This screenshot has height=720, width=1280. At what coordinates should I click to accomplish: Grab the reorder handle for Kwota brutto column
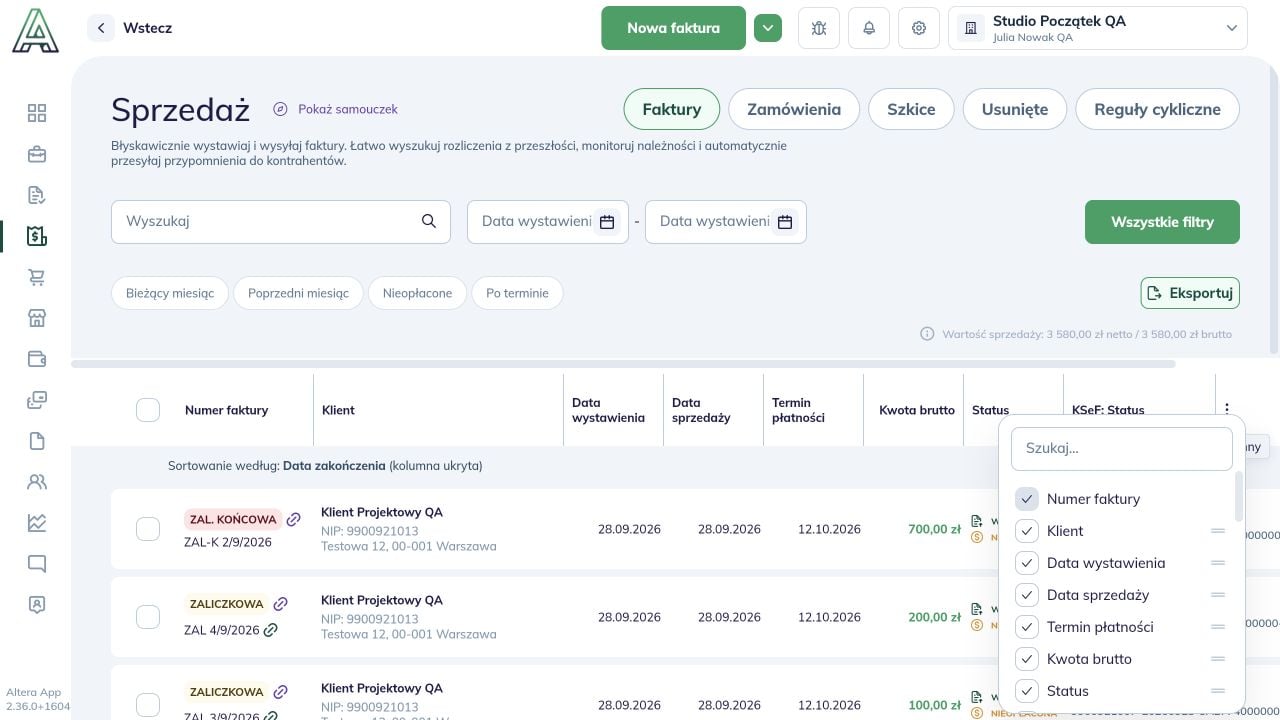click(1218, 659)
